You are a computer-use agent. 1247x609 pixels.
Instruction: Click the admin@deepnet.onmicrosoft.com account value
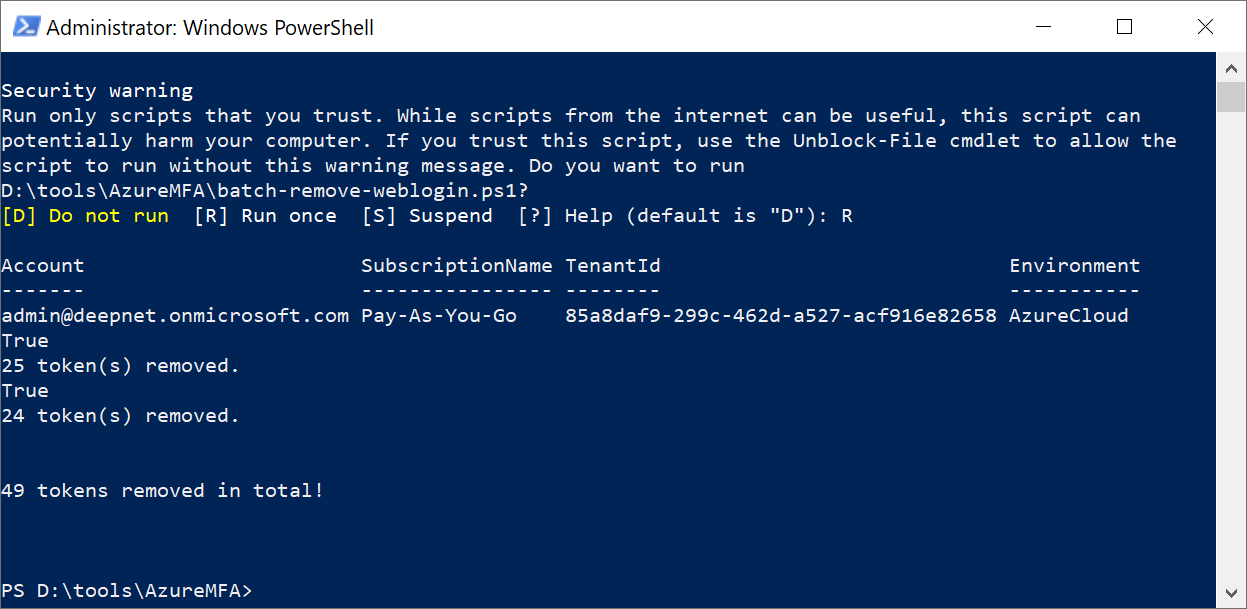click(175, 316)
